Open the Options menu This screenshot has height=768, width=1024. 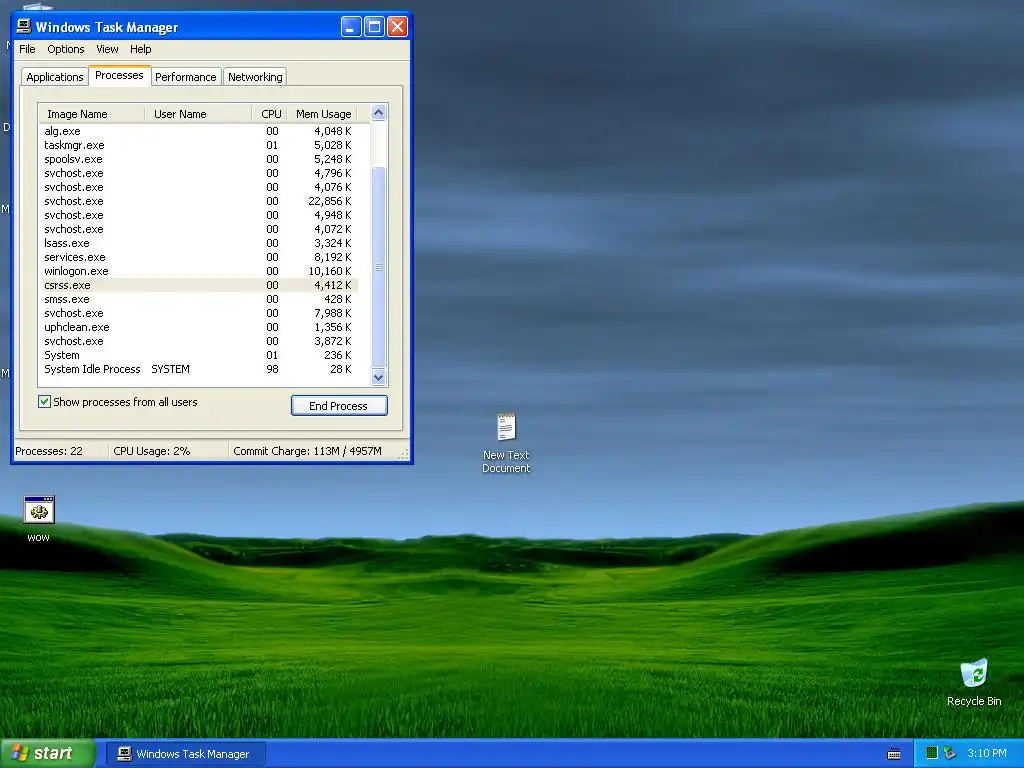(x=65, y=49)
